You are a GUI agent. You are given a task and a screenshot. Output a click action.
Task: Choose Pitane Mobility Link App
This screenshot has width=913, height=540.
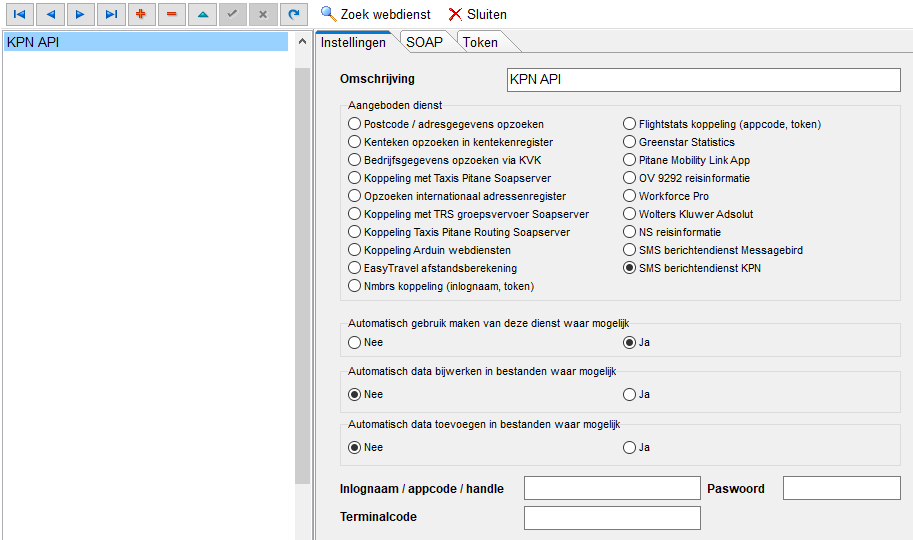click(x=686, y=160)
